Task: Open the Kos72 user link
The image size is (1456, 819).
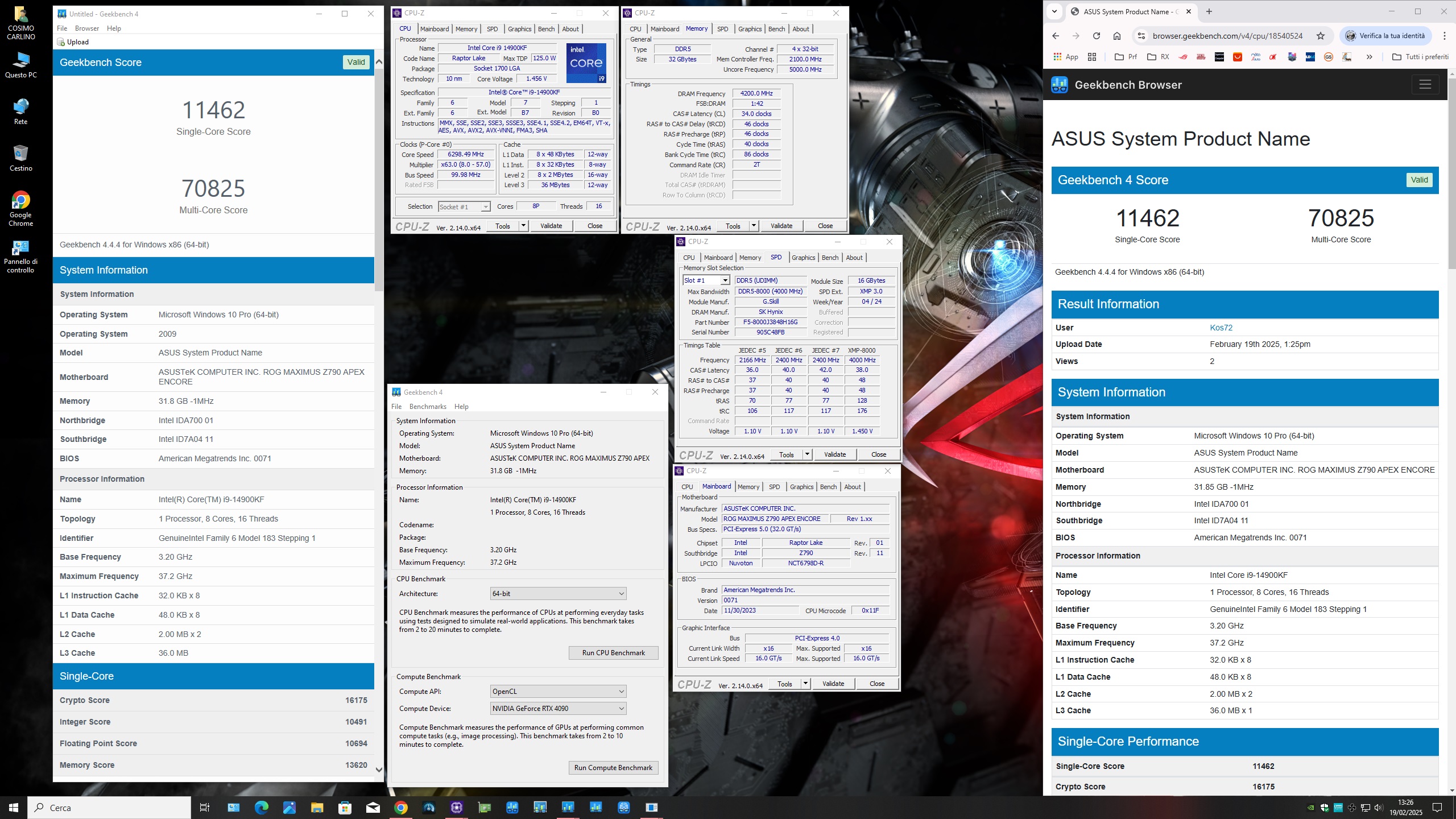Action: click(1221, 328)
